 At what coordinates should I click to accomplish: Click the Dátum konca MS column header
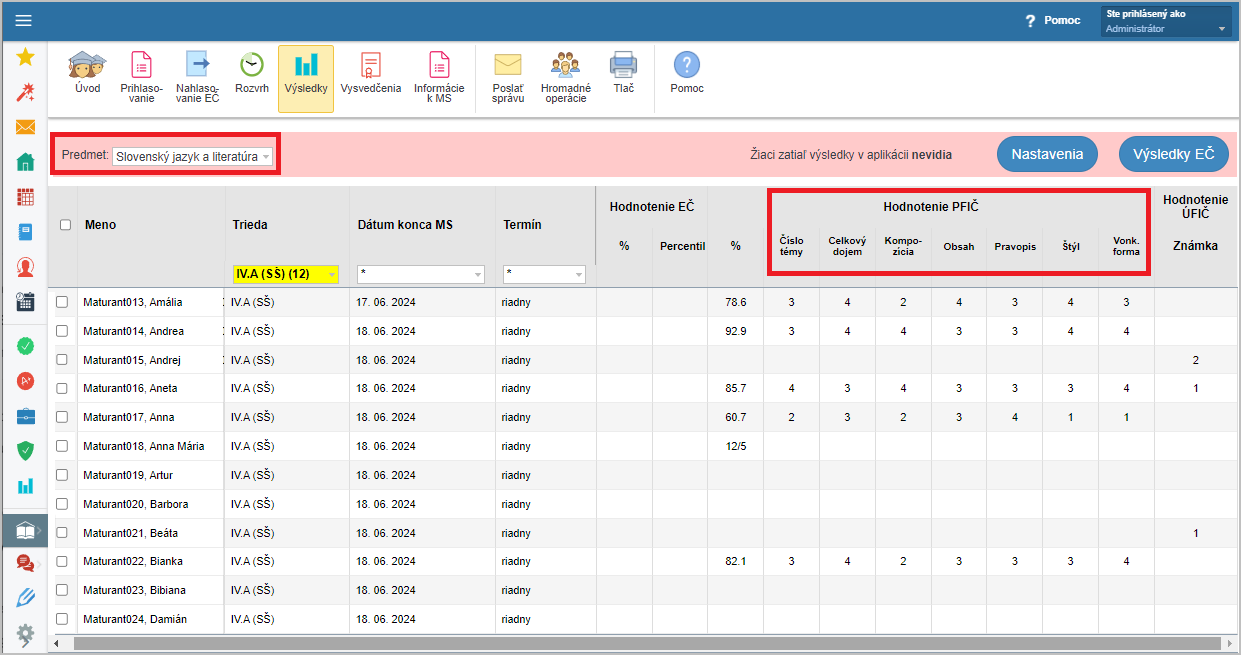click(405, 225)
